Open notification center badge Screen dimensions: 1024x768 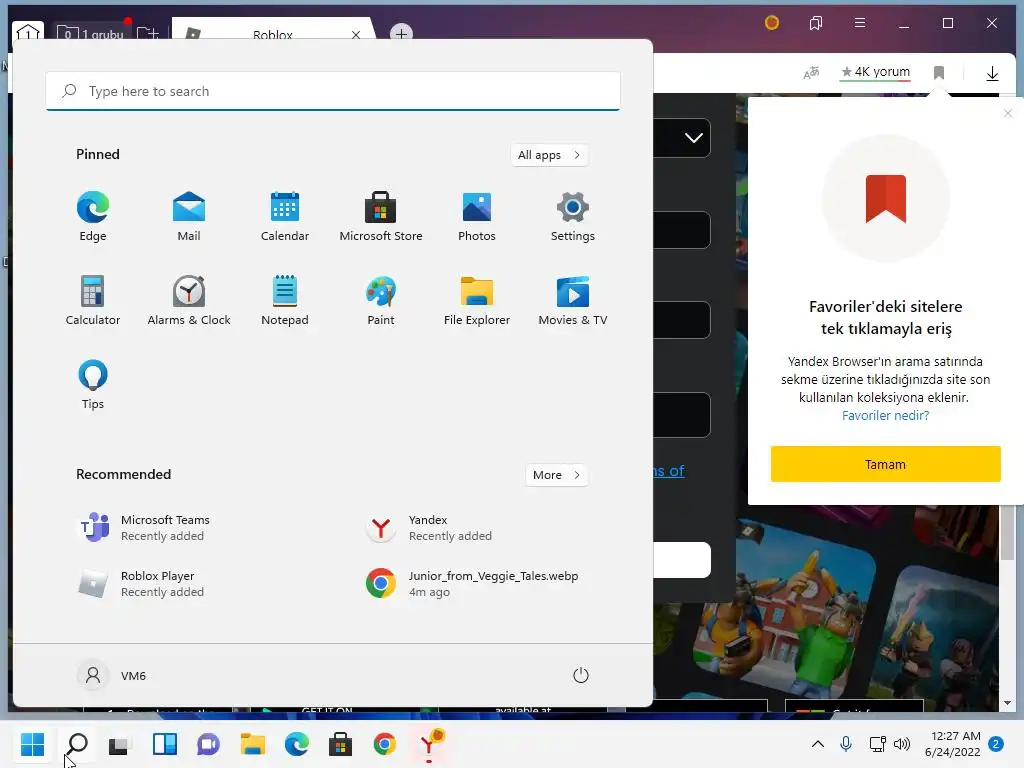pos(996,744)
